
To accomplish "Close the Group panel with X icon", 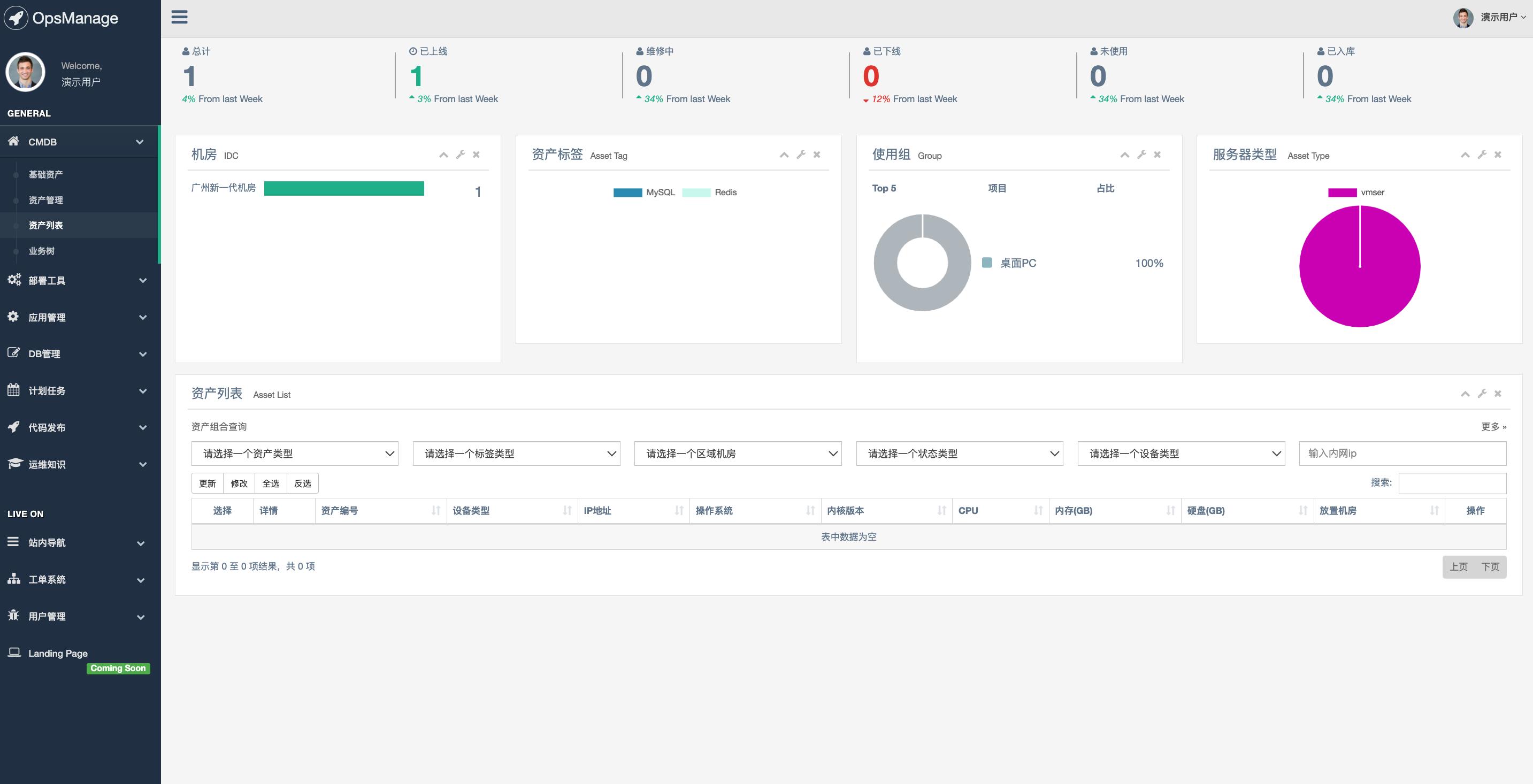I will 1157,155.
